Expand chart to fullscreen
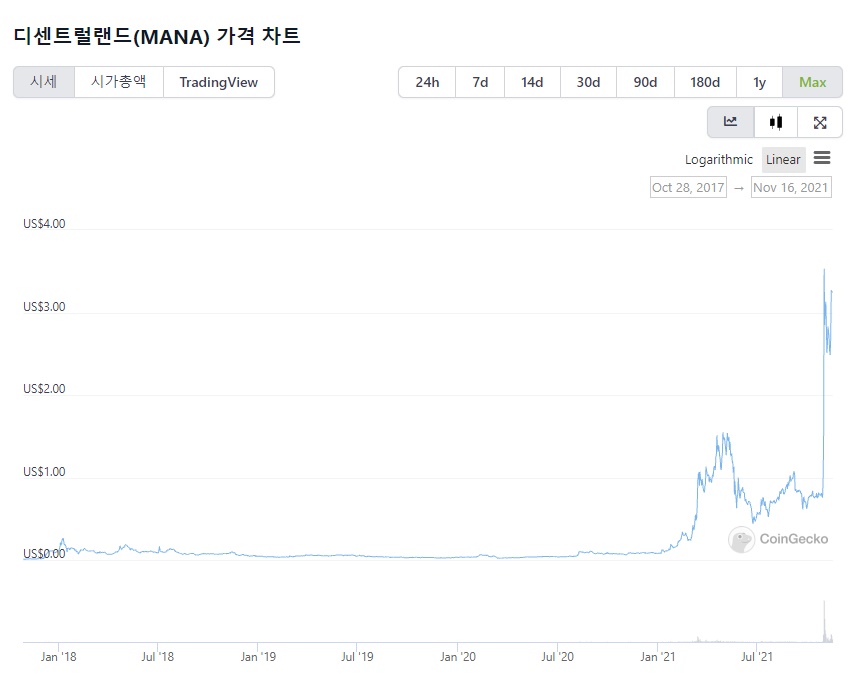 click(x=819, y=122)
